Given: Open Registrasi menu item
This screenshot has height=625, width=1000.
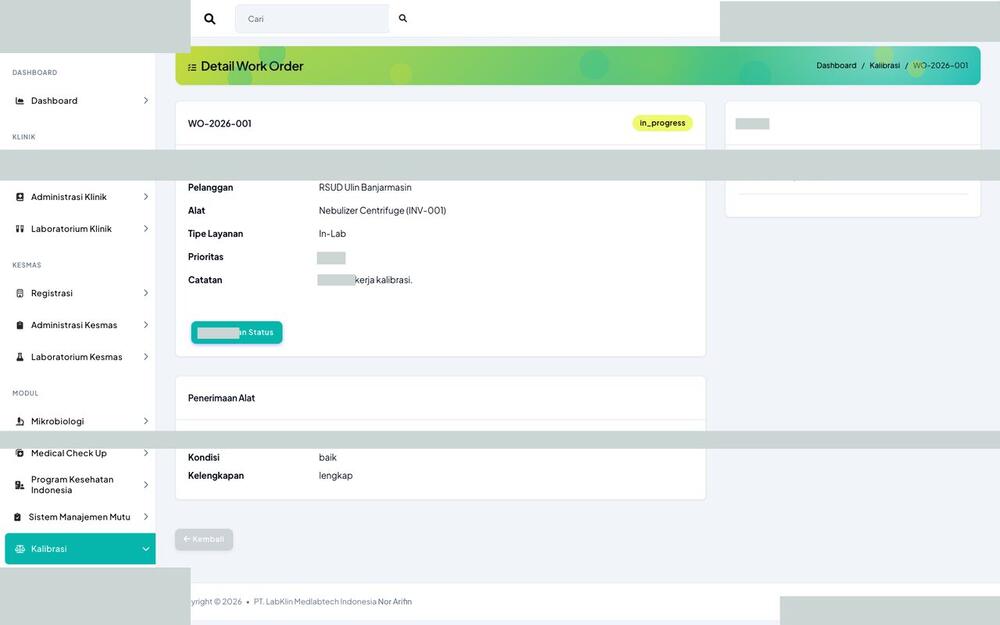Looking at the screenshot, I should pos(80,293).
